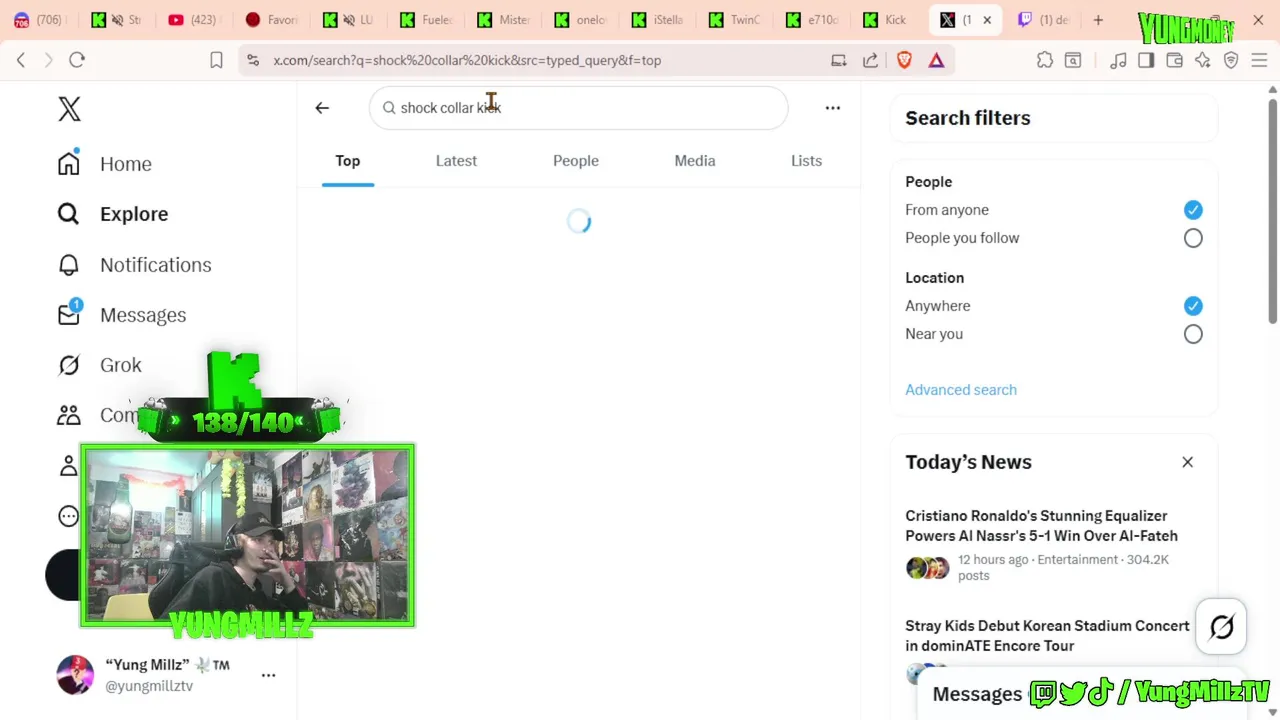Image resolution: width=1280 pixels, height=720 pixels.
Task: Click the Notifications label
Action: coord(156,265)
